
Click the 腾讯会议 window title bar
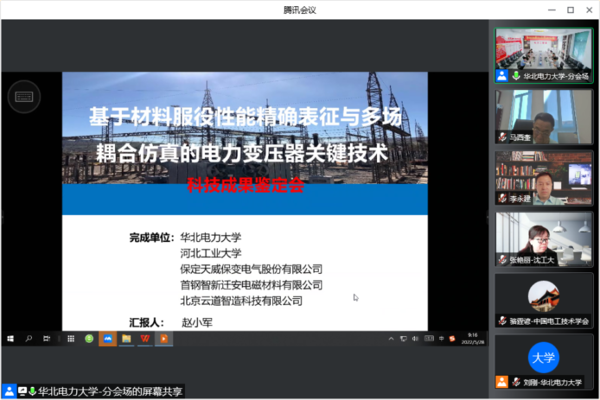point(300,9)
